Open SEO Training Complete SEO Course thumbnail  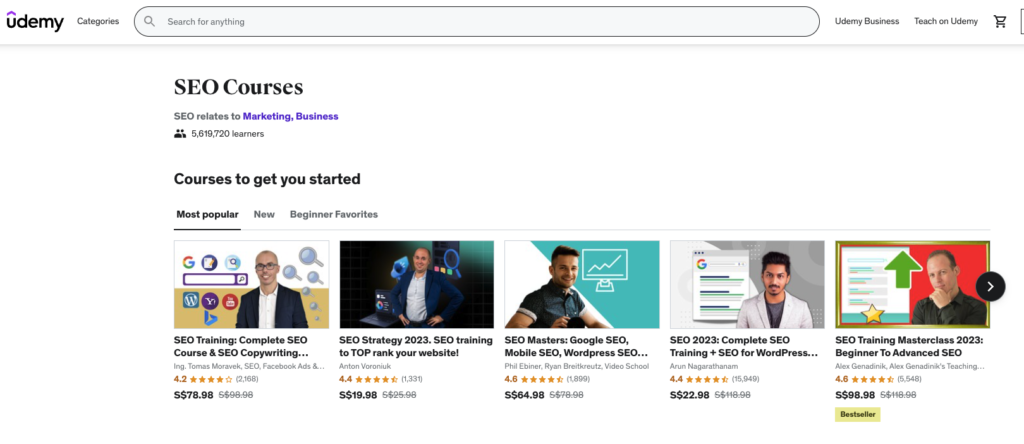click(x=251, y=284)
